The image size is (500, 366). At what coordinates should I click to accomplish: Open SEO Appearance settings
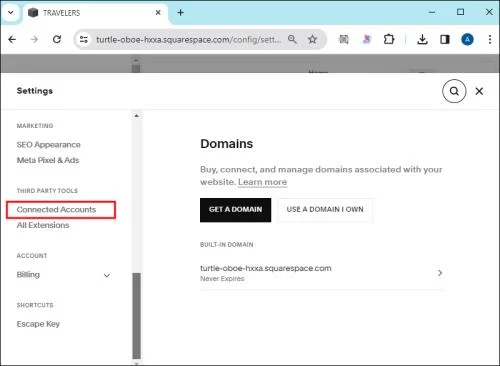pos(49,145)
